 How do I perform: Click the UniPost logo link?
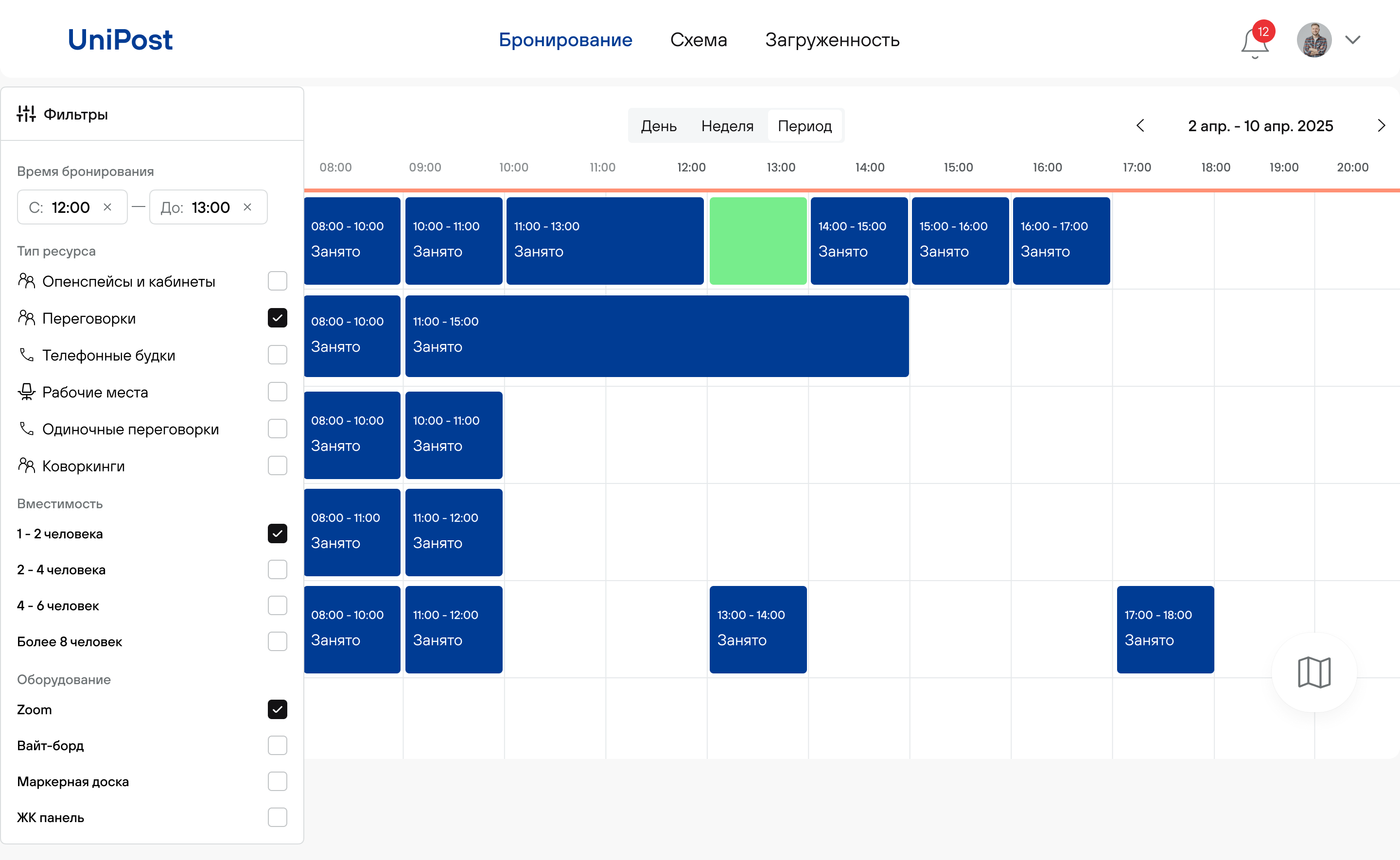pyautogui.click(x=120, y=40)
